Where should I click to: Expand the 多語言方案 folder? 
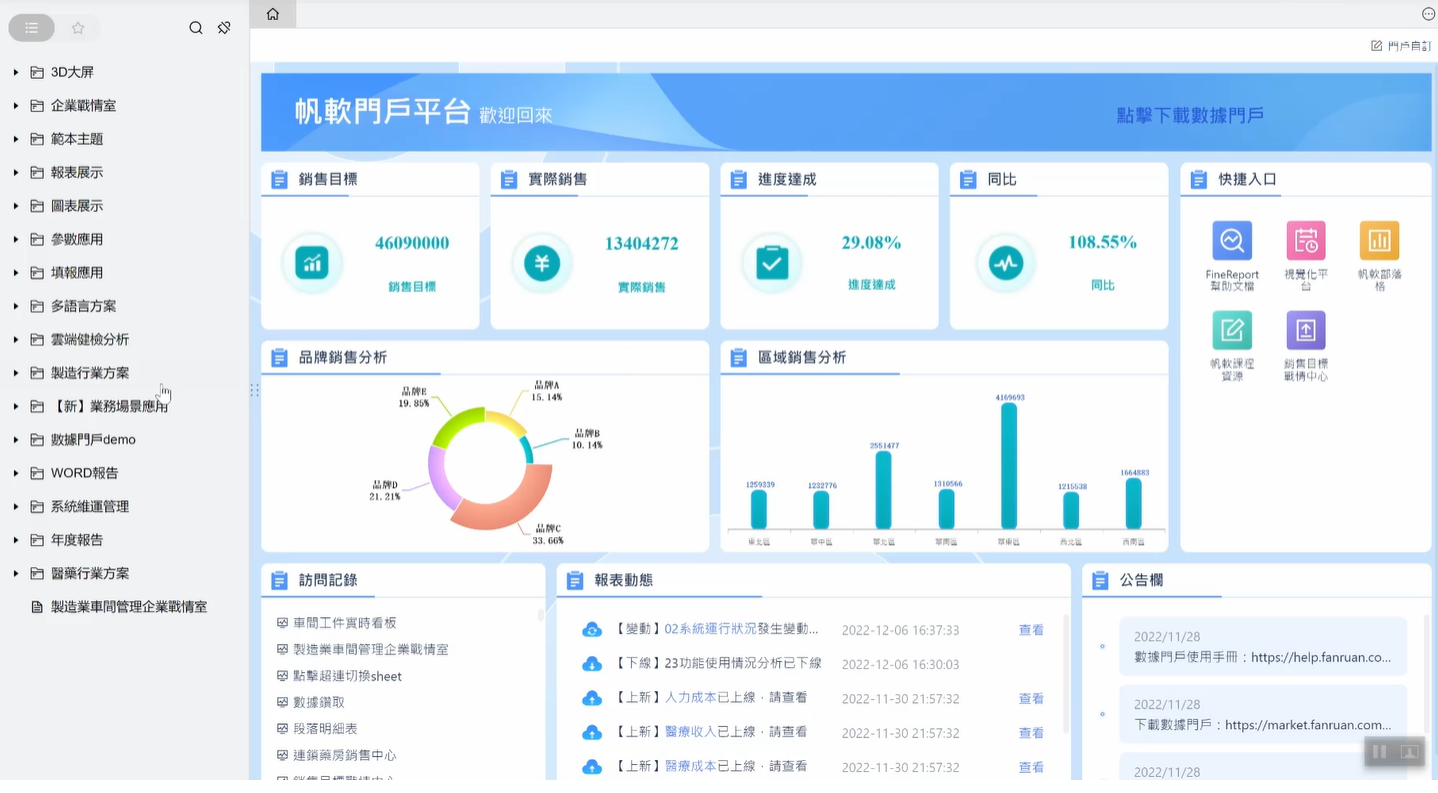click(x=16, y=306)
